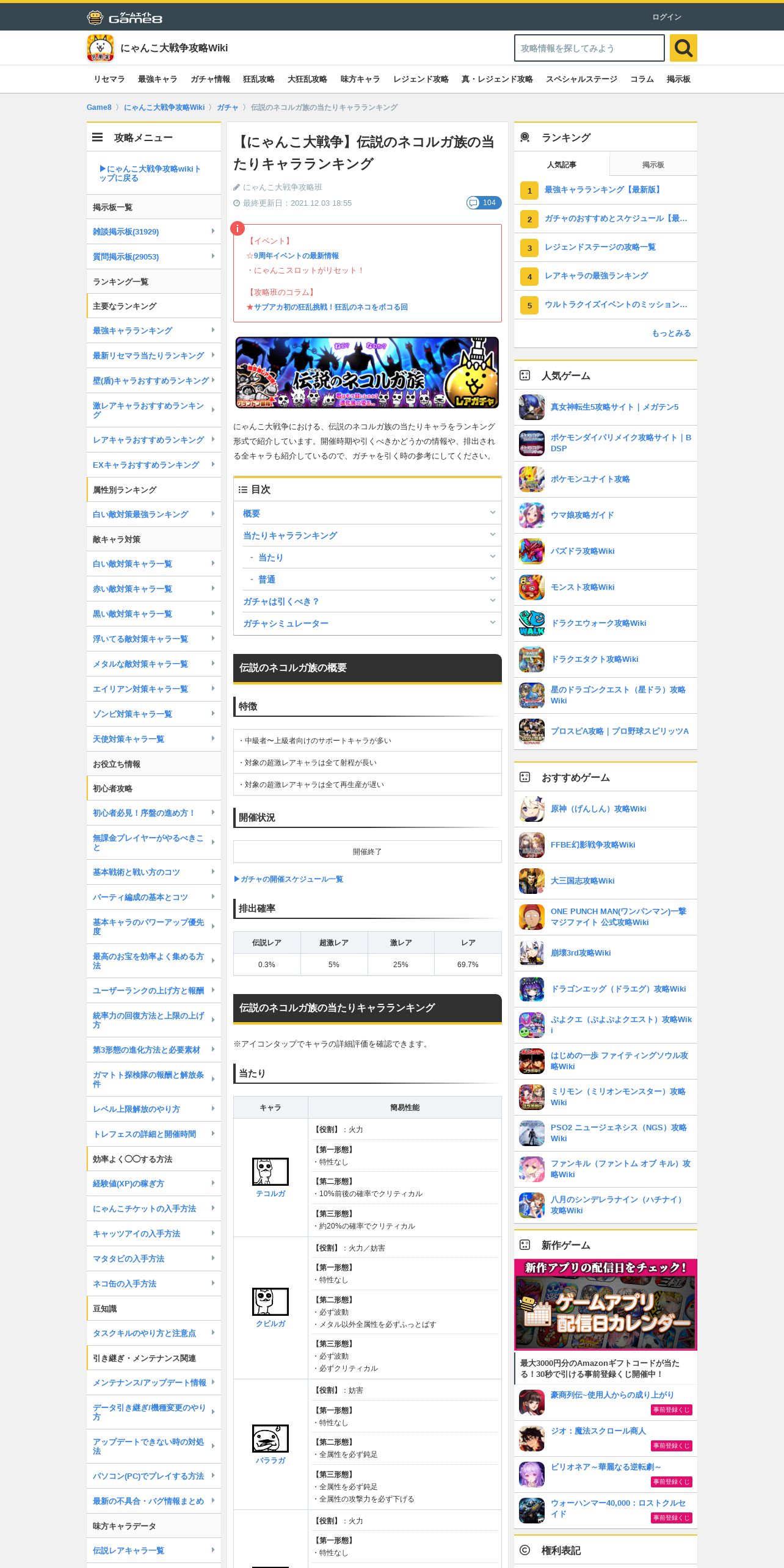Click the 伝説のネコルガ族 gacha banner image
Screen dimensions: 784x1568
(368, 372)
